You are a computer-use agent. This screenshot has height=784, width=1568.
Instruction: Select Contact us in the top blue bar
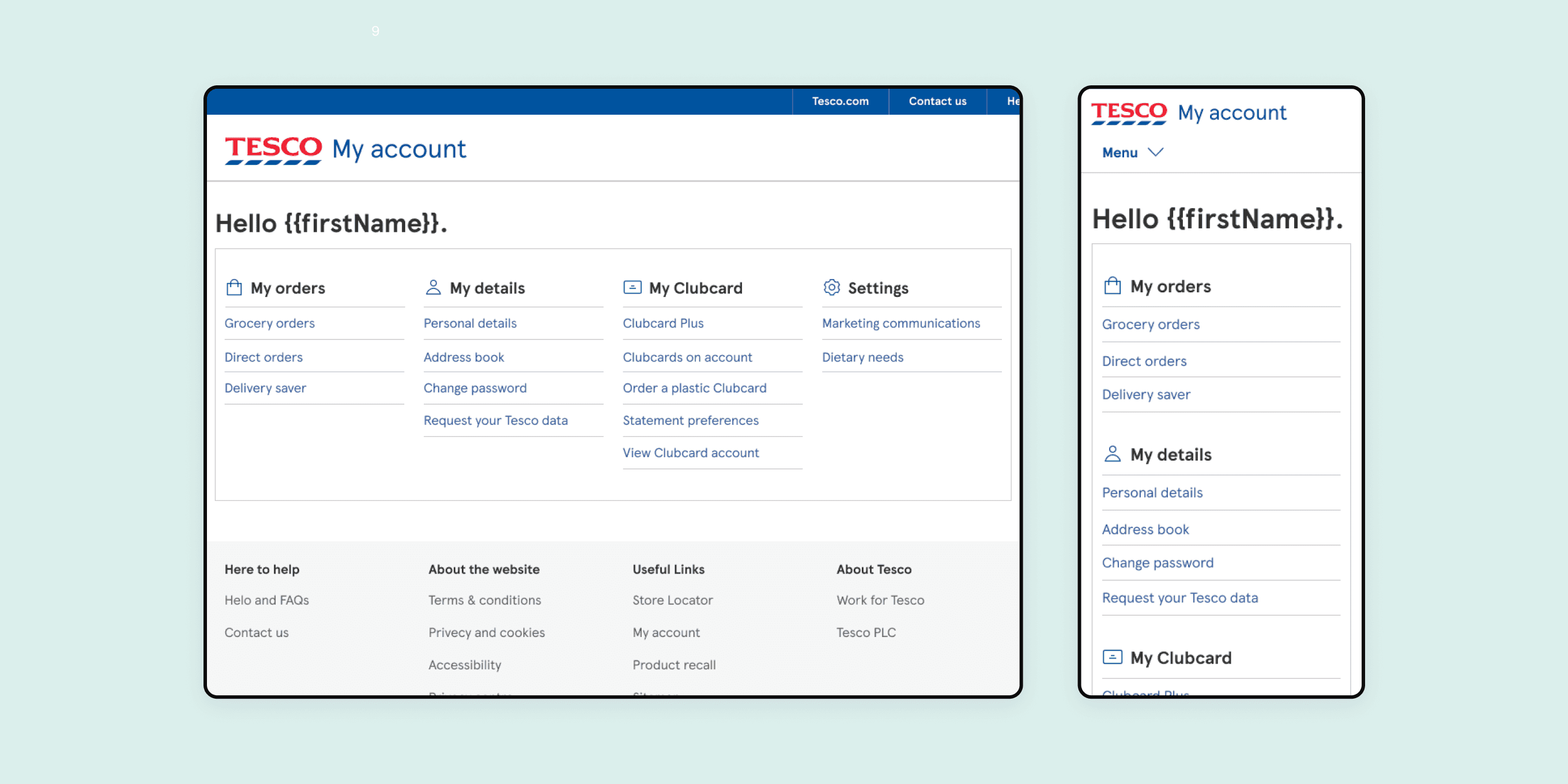click(x=937, y=101)
